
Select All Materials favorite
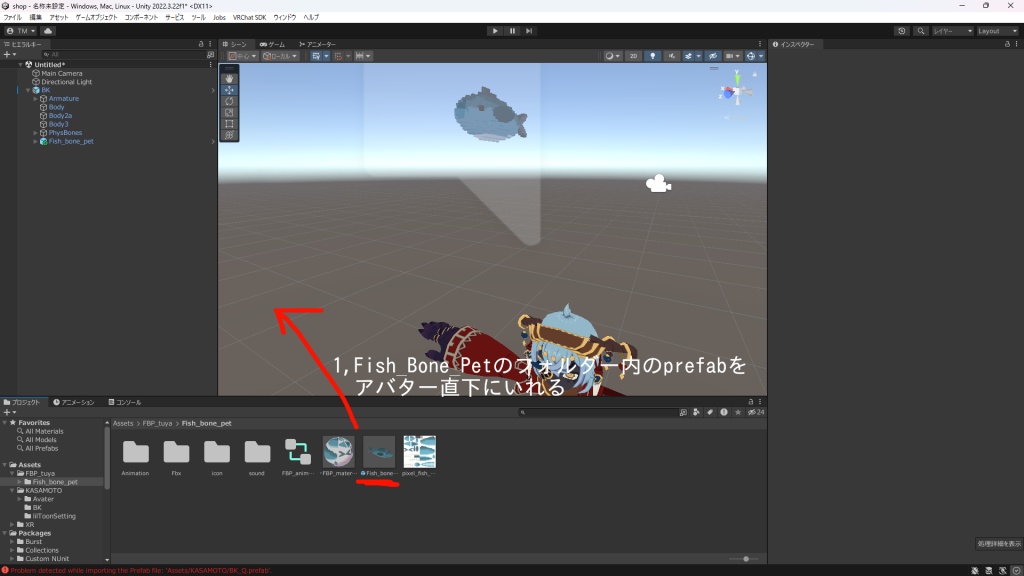[x=44, y=431]
